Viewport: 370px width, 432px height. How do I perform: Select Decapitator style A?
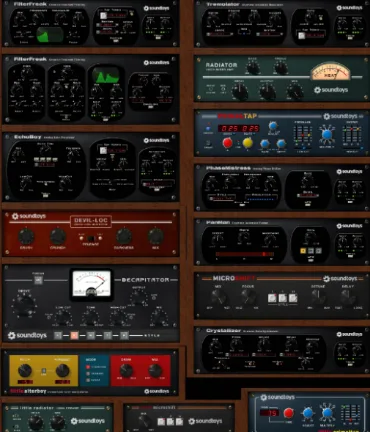tap(58, 335)
